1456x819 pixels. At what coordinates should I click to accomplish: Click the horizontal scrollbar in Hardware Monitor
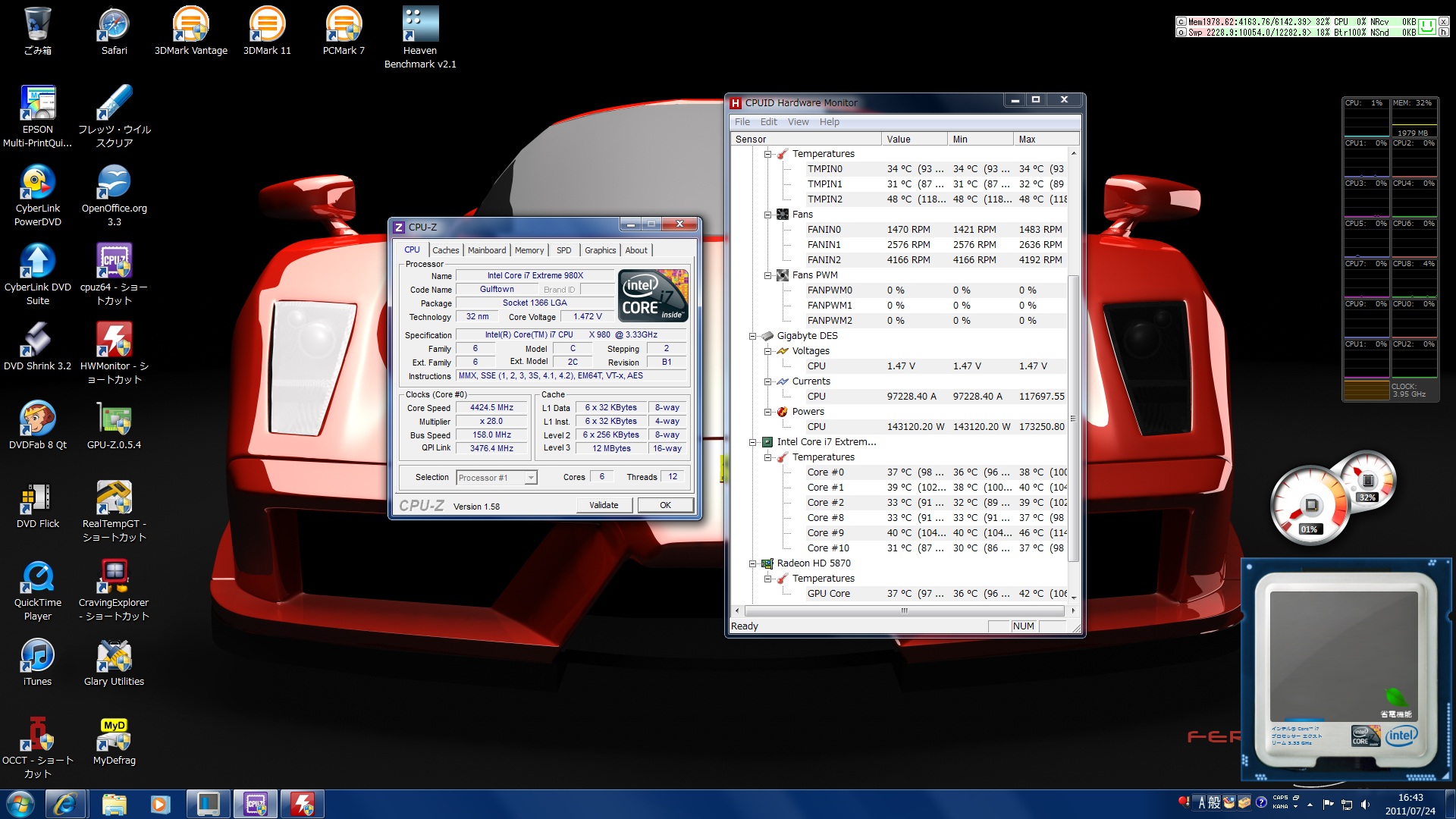902,610
